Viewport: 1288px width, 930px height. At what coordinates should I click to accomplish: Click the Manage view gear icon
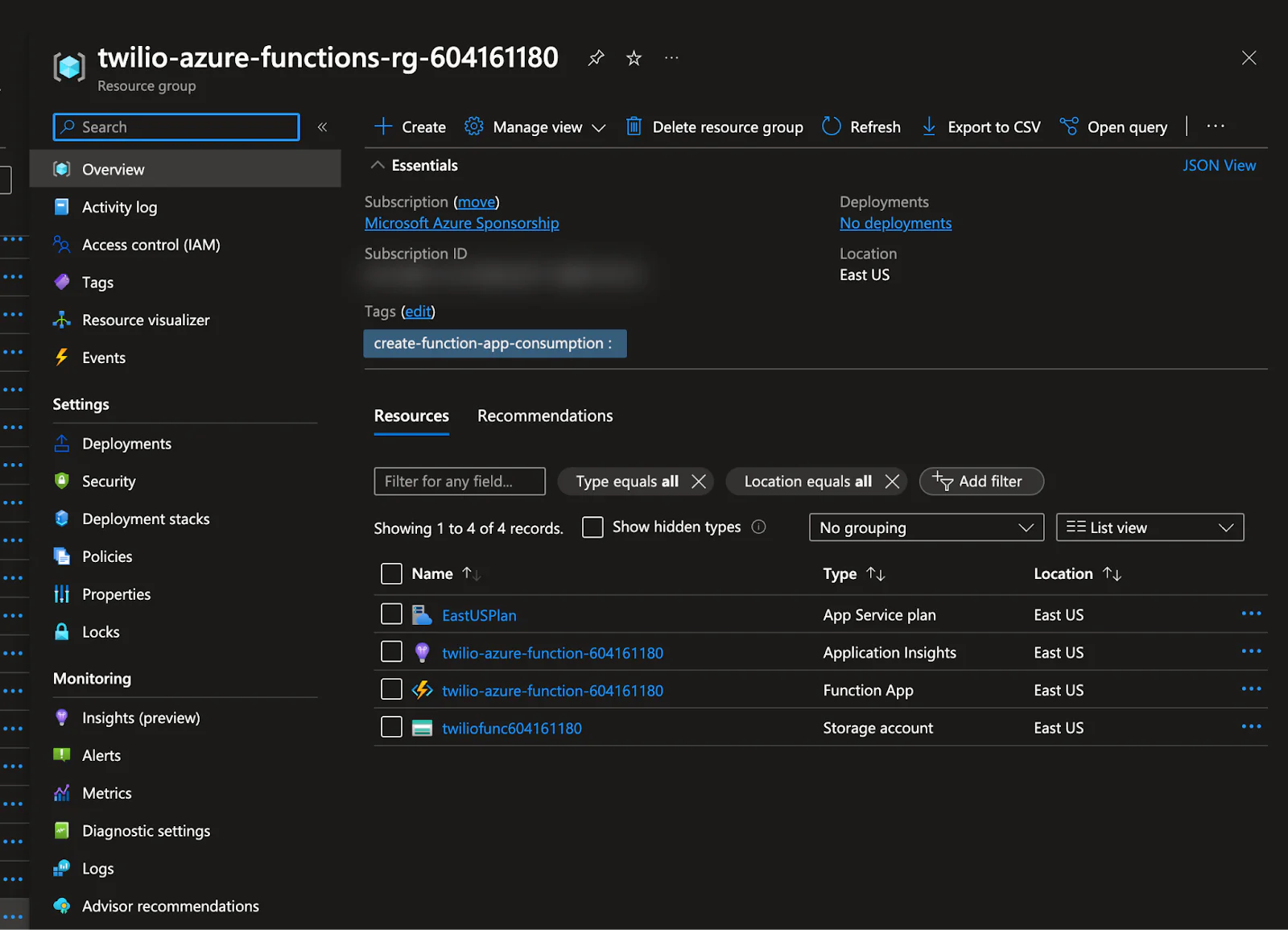tap(474, 126)
